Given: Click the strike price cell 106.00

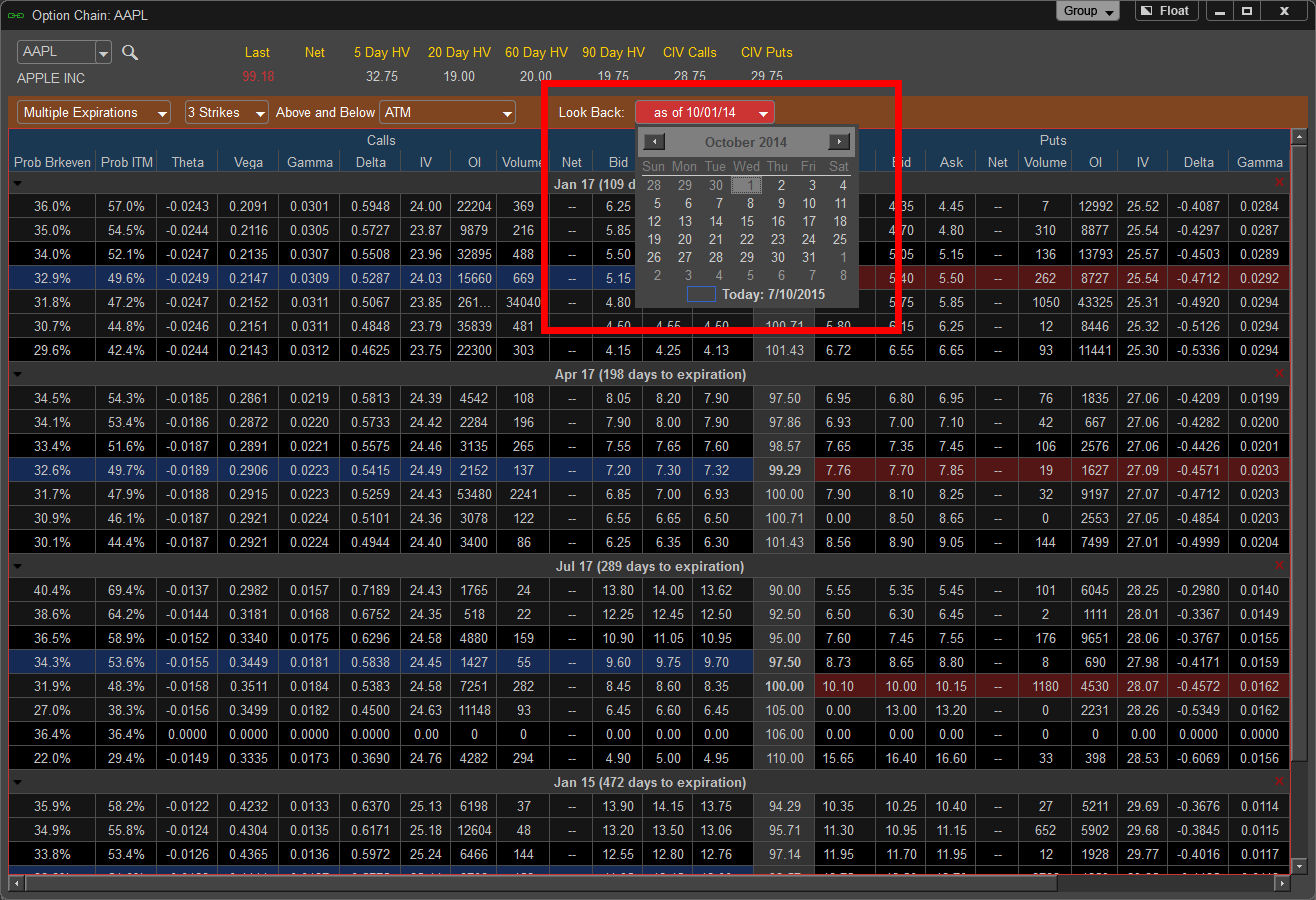Looking at the screenshot, I should pos(784,734).
